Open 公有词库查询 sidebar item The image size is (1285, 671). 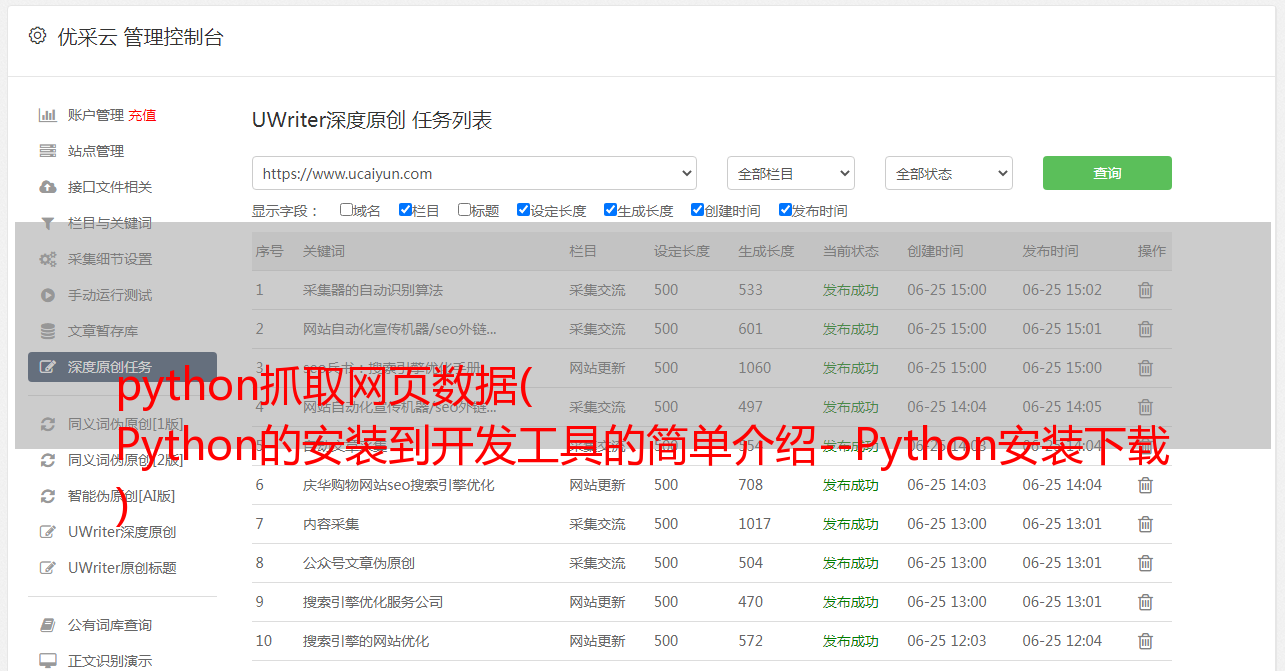click(110, 625)
